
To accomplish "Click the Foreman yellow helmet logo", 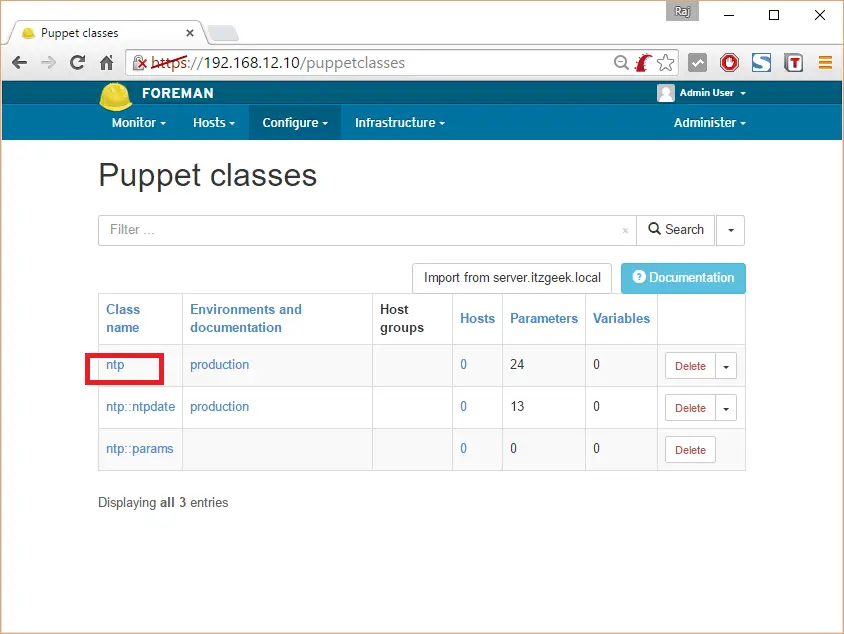I will click(x=115, y=97).
